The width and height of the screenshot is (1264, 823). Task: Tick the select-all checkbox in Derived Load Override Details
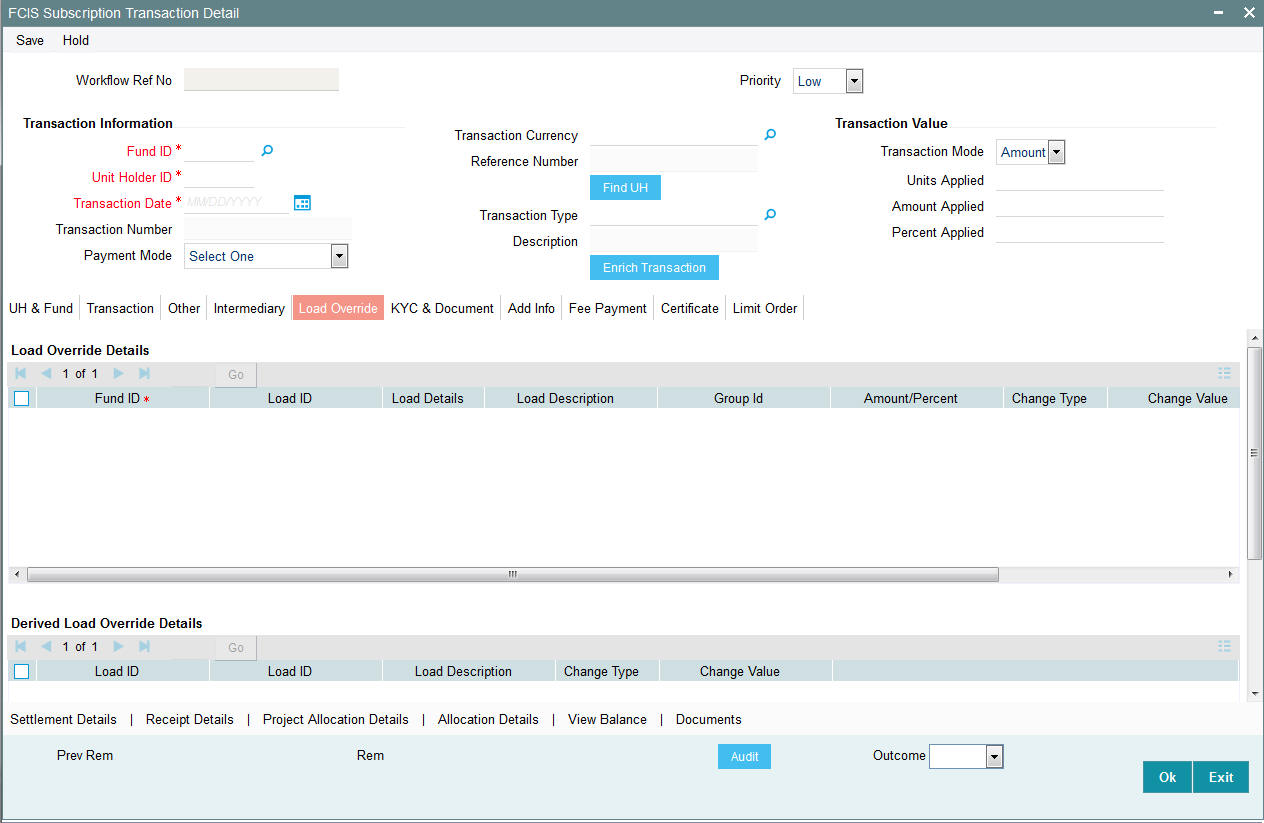(22, 671)
